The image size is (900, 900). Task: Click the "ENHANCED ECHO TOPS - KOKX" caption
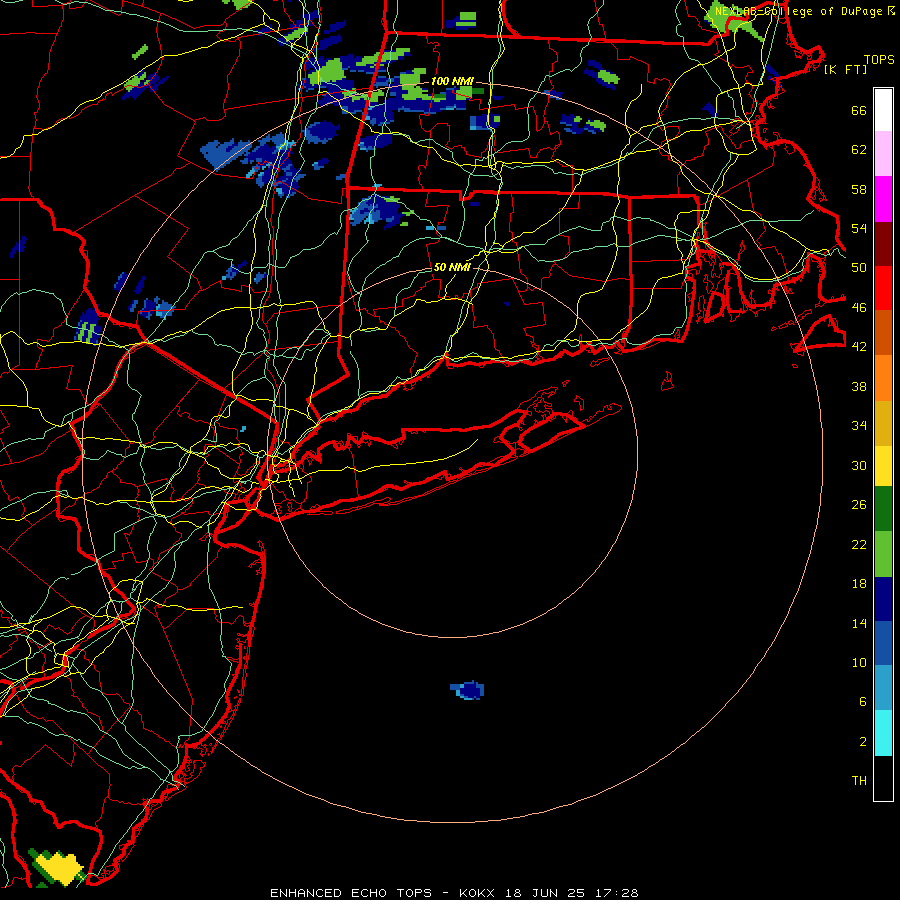[382, 893]
